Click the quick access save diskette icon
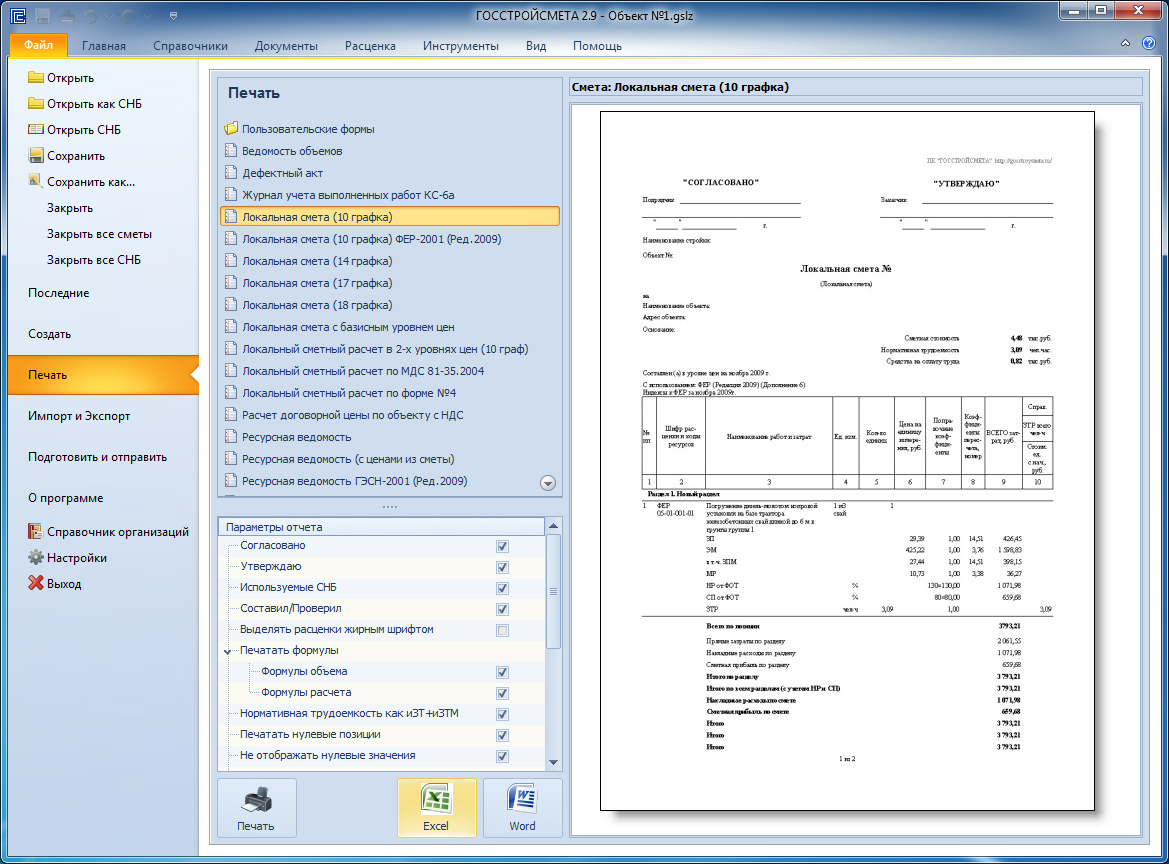Image resolution: width=1169 pixels, height=864 pixels. pos(42,16)
